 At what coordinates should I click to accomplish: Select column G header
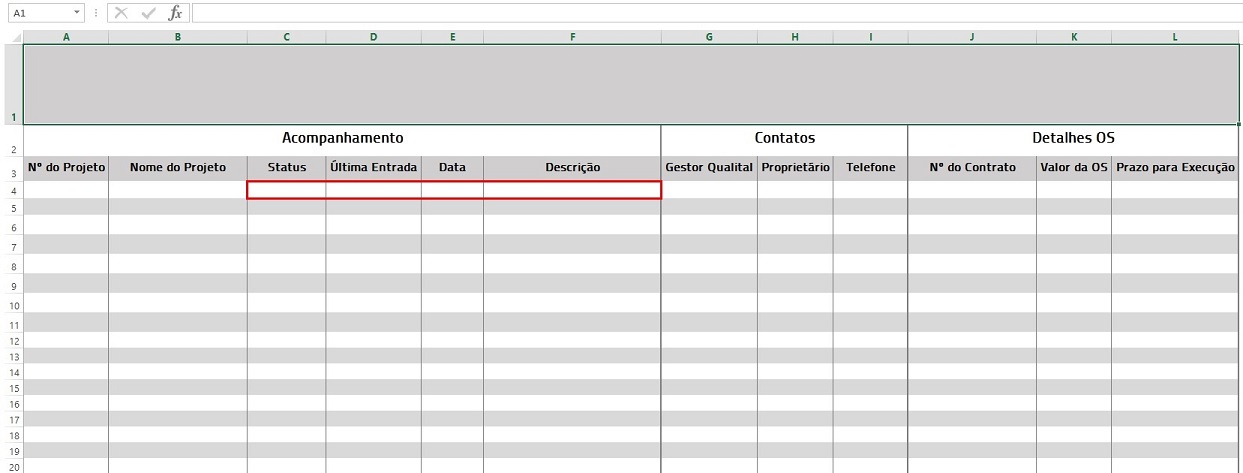coord(709,37)
